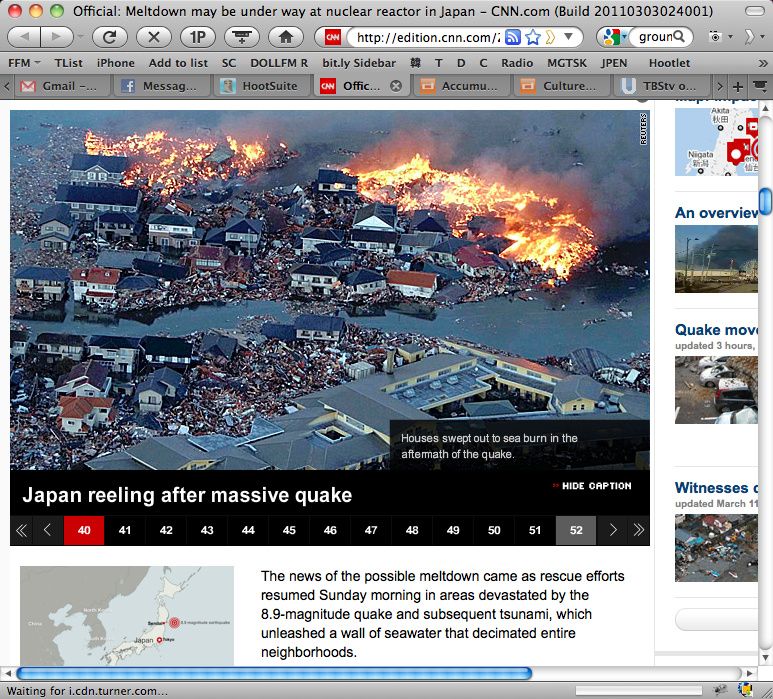Switch to the Gmail tab
This screenshot has width=773, height=699.
[58, 86]
